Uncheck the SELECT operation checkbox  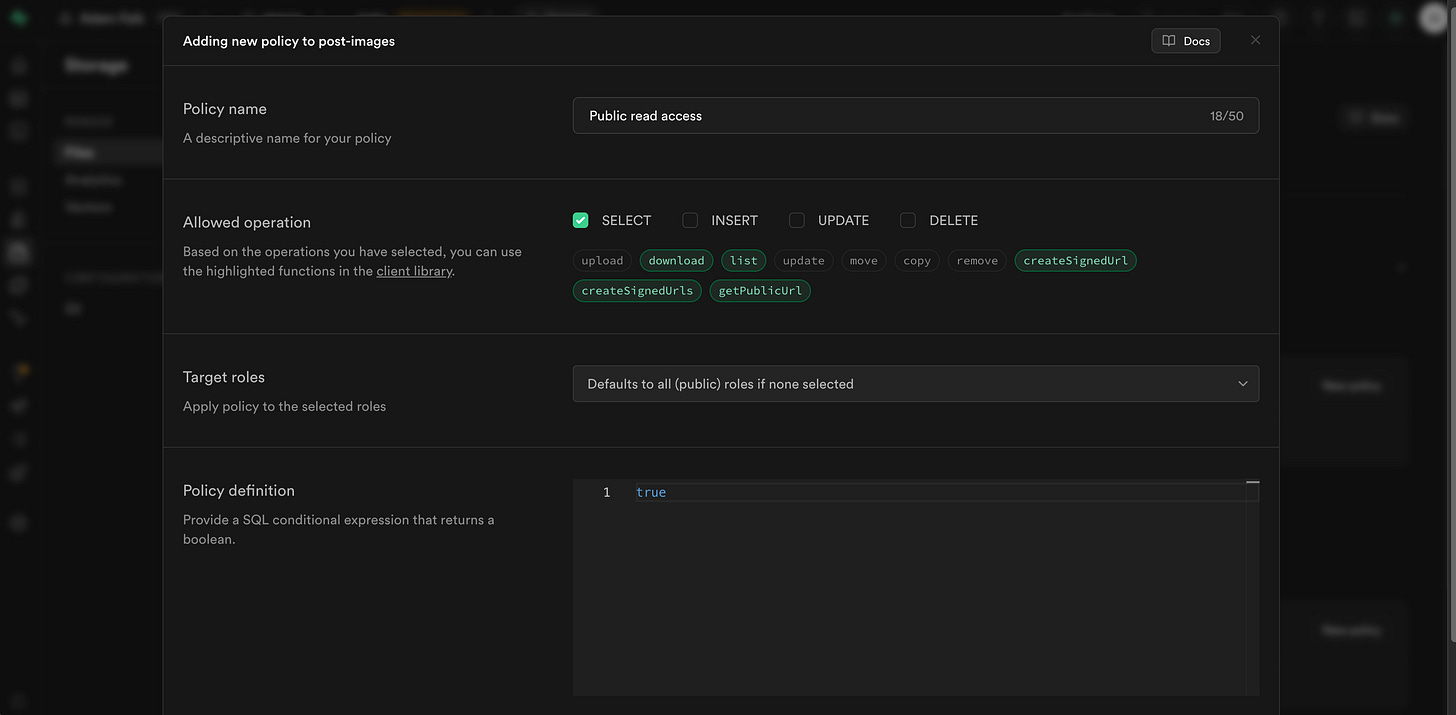click(580, 220)
